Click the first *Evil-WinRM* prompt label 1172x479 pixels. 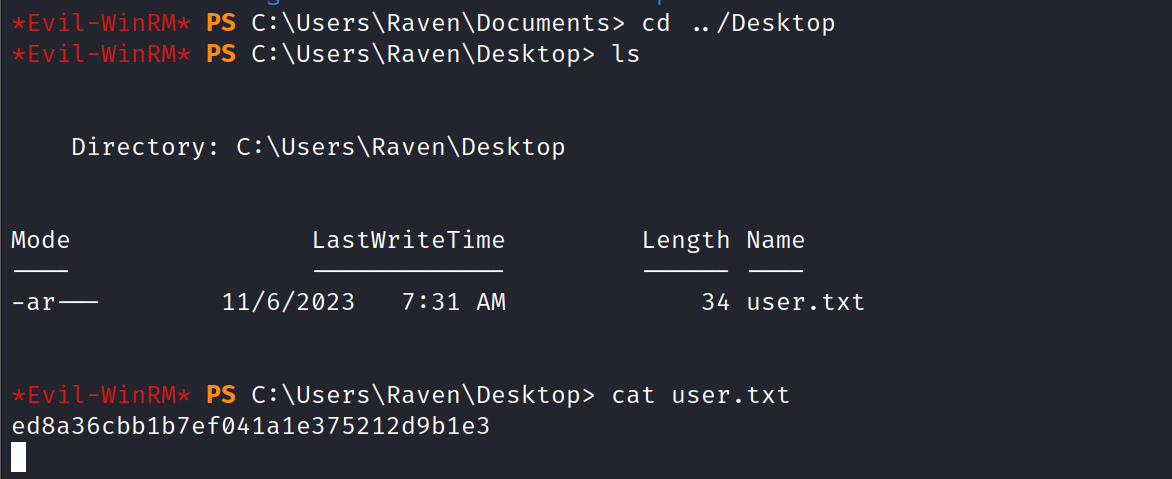pyautogui.click(x=101, y=23)
